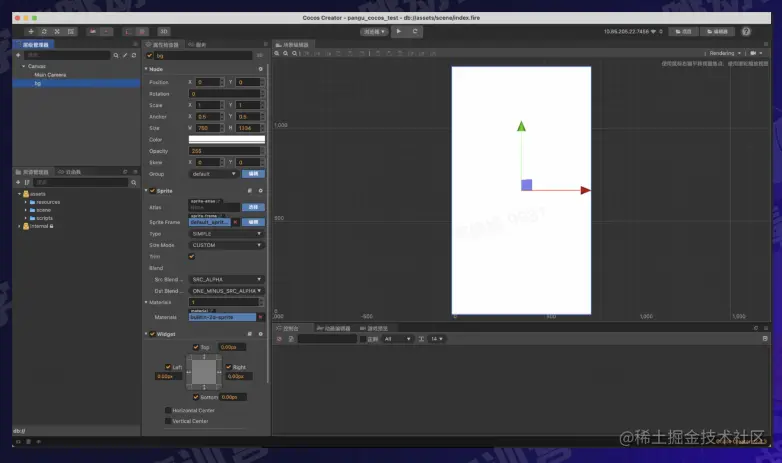The height and width of the screenshot is (463, 782).
Task: Expand the scripts folder
Action: pyautogui.click(x=26, y=218)
